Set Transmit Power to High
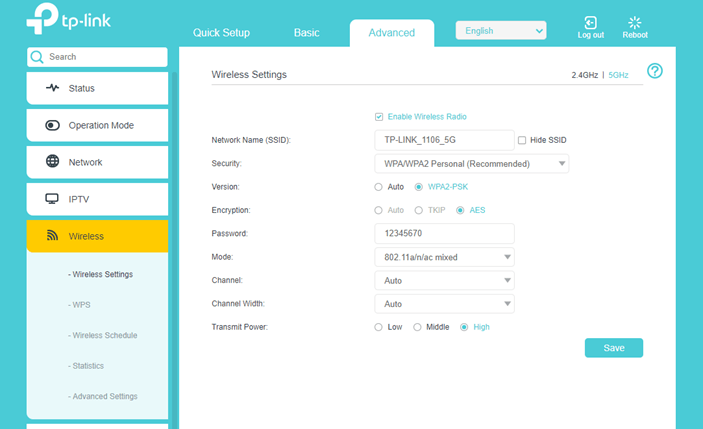This screenshot has height=429, width=703. click(x=464, y=327)
